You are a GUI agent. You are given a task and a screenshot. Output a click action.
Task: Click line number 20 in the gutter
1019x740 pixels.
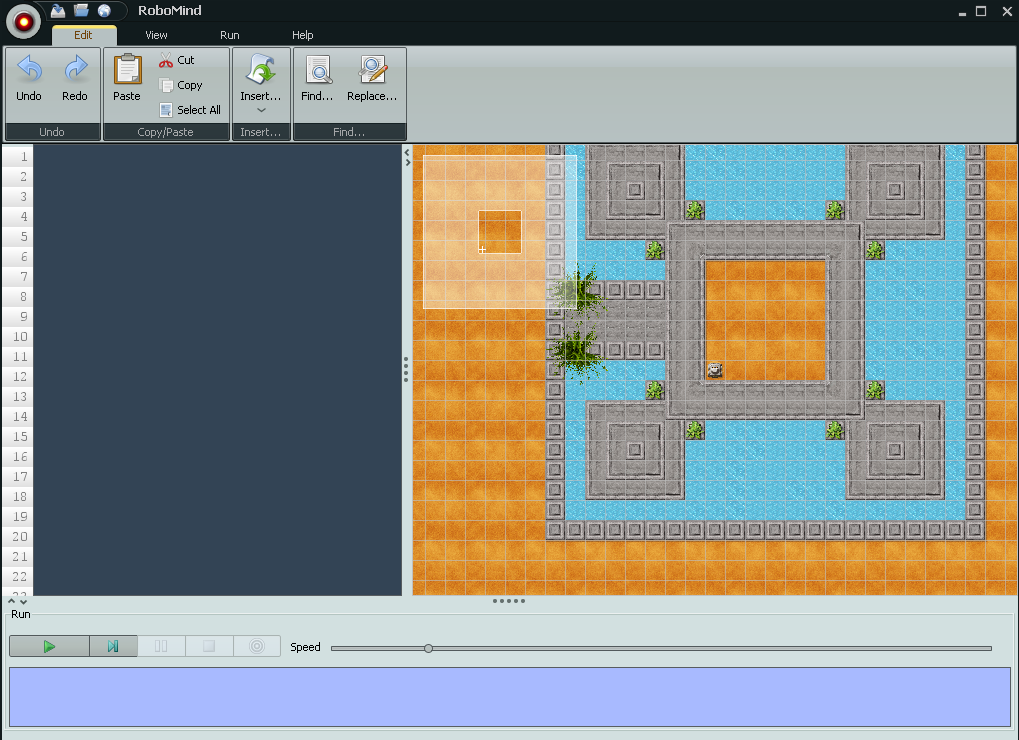pos(20,537)
